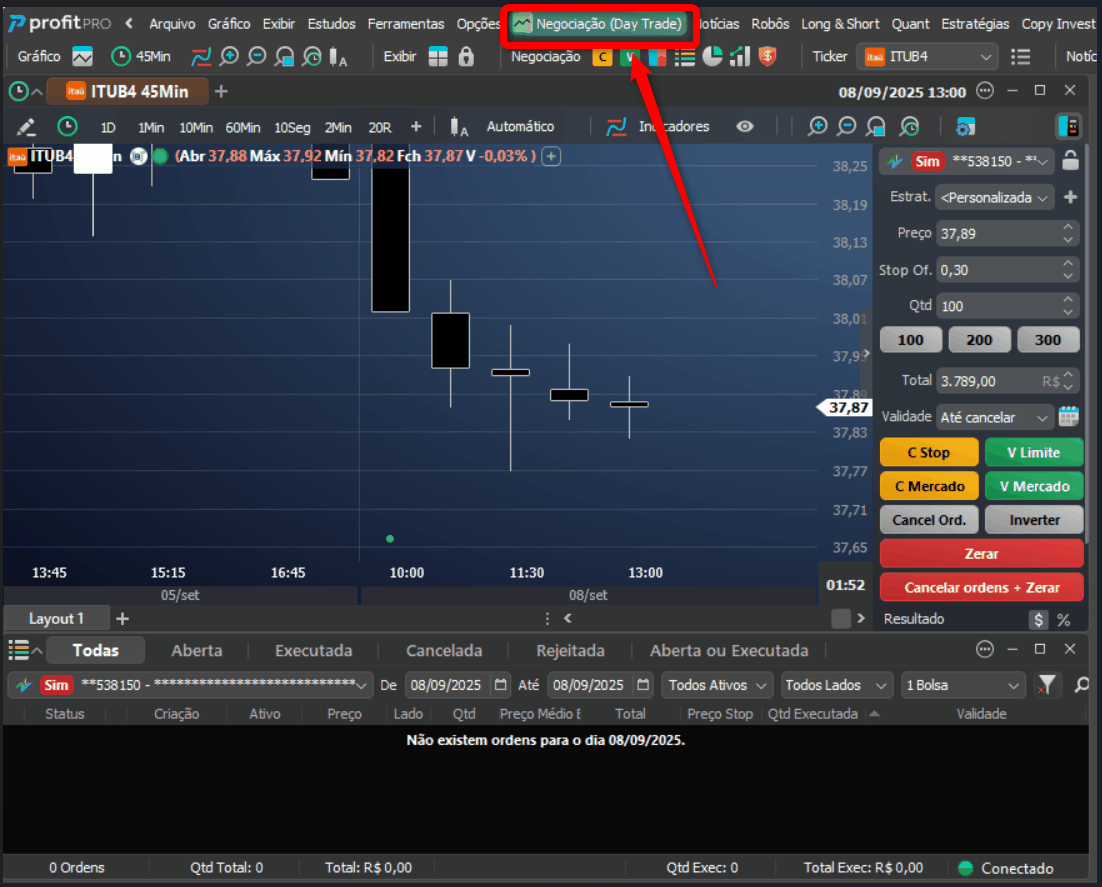Click zoom in icon in chart toolbar
The height and width of the screenshot is (887, 1102).
pos(817,127)
